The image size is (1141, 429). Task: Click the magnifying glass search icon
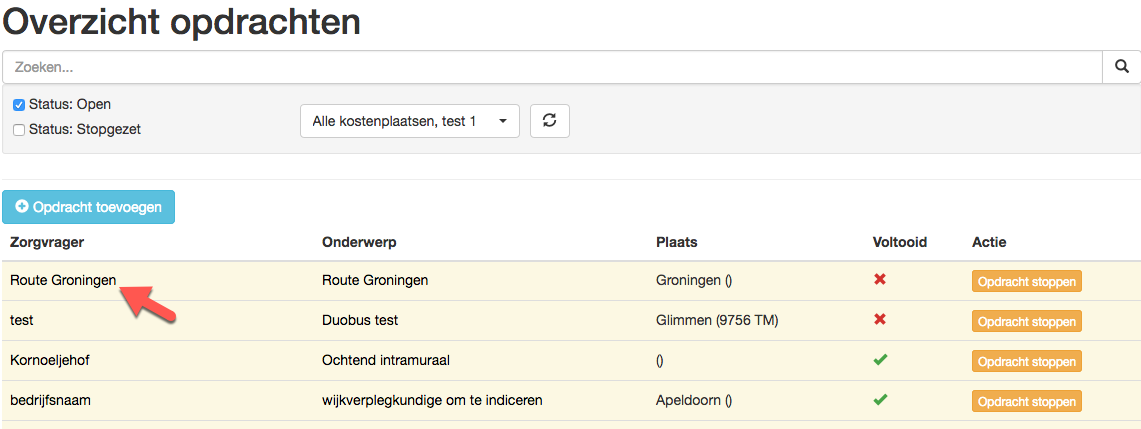point(1121,67)
